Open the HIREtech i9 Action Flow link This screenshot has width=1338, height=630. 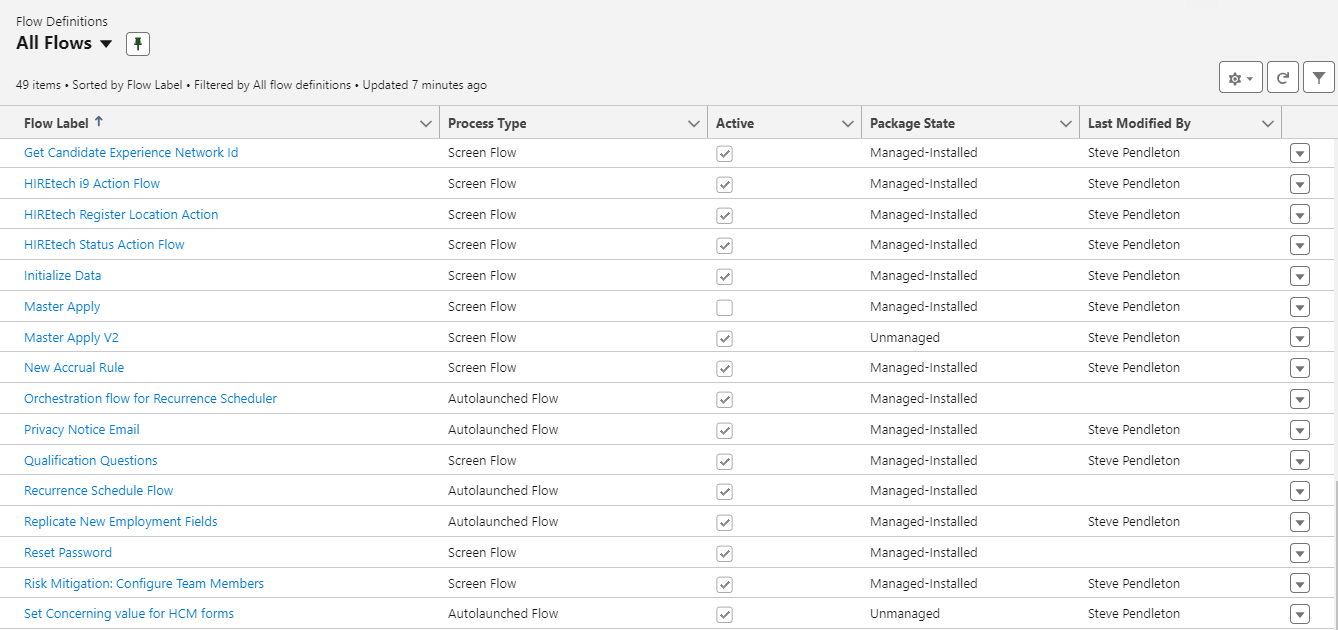(x=92, y=184)
